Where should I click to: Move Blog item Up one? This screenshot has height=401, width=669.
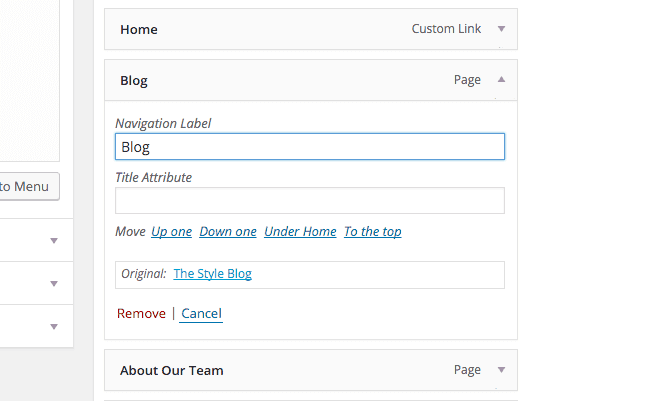[172, 232]
